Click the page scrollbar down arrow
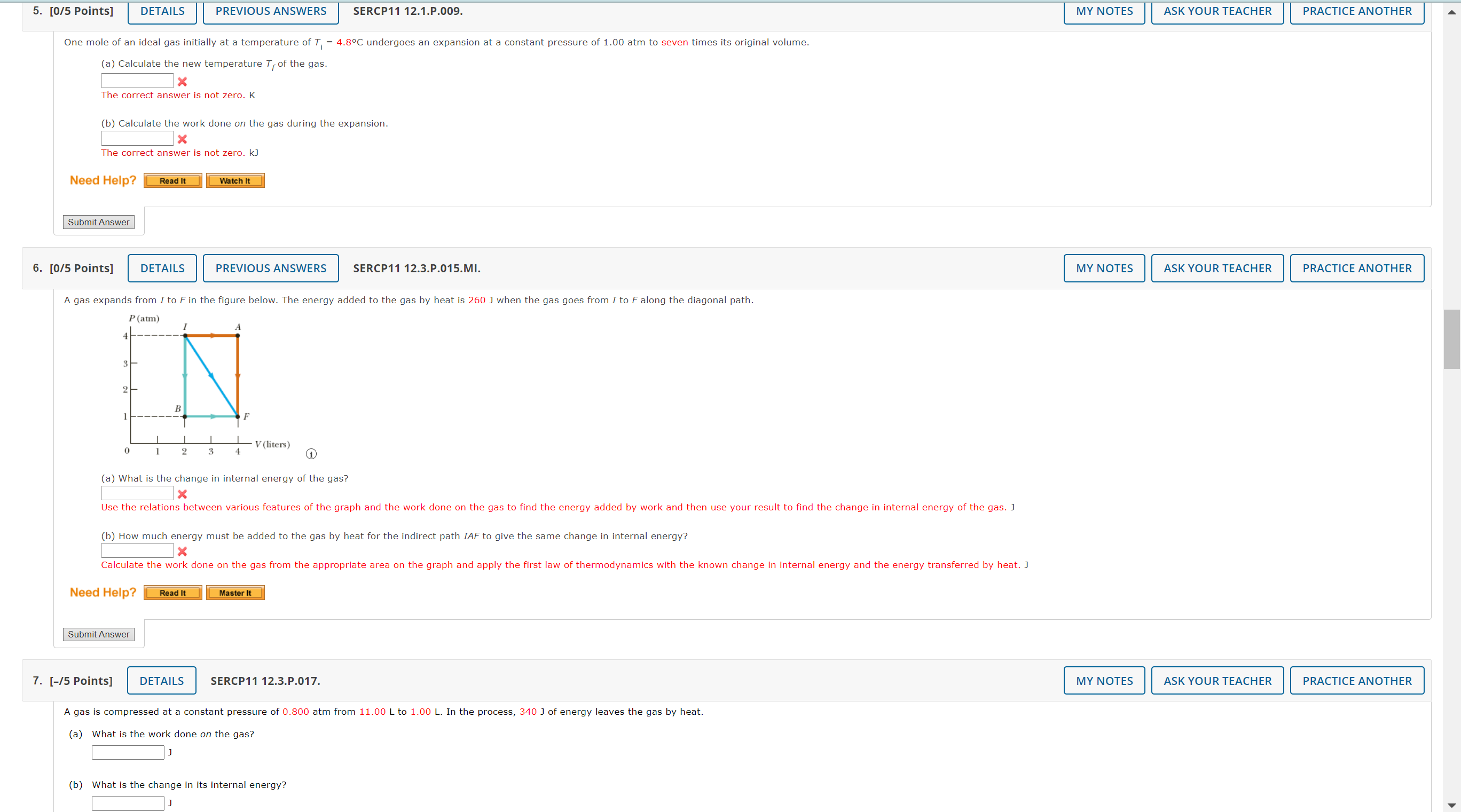The image size is (1461, 812). [1451, 805]
